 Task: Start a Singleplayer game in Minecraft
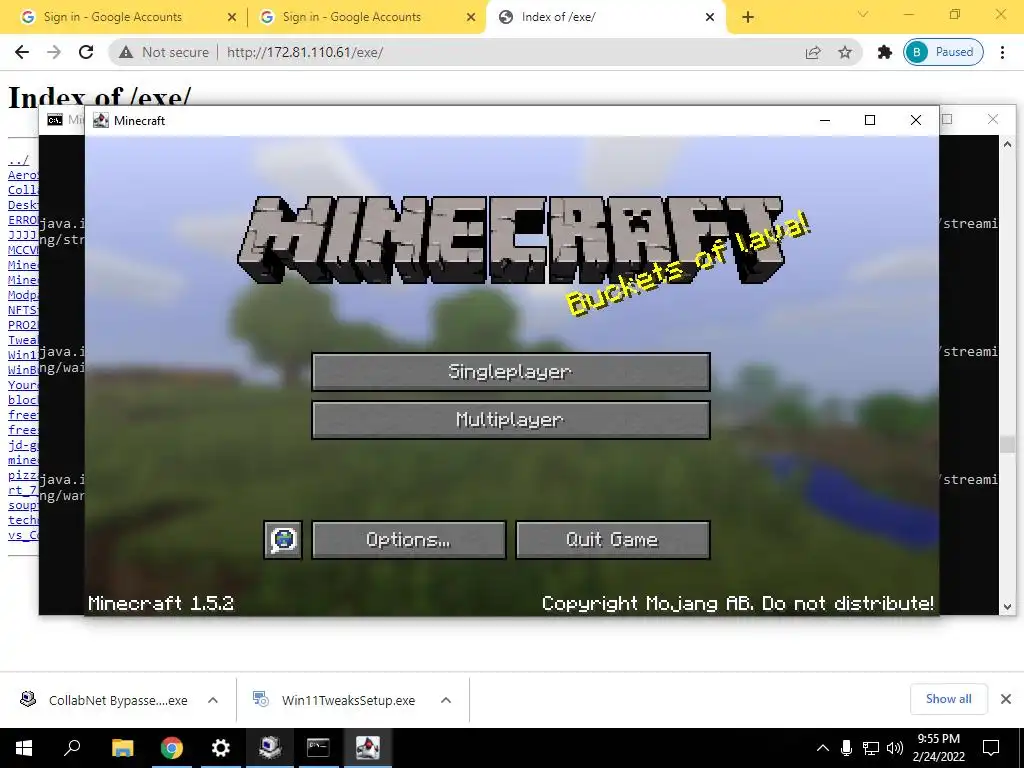(511, 372)
